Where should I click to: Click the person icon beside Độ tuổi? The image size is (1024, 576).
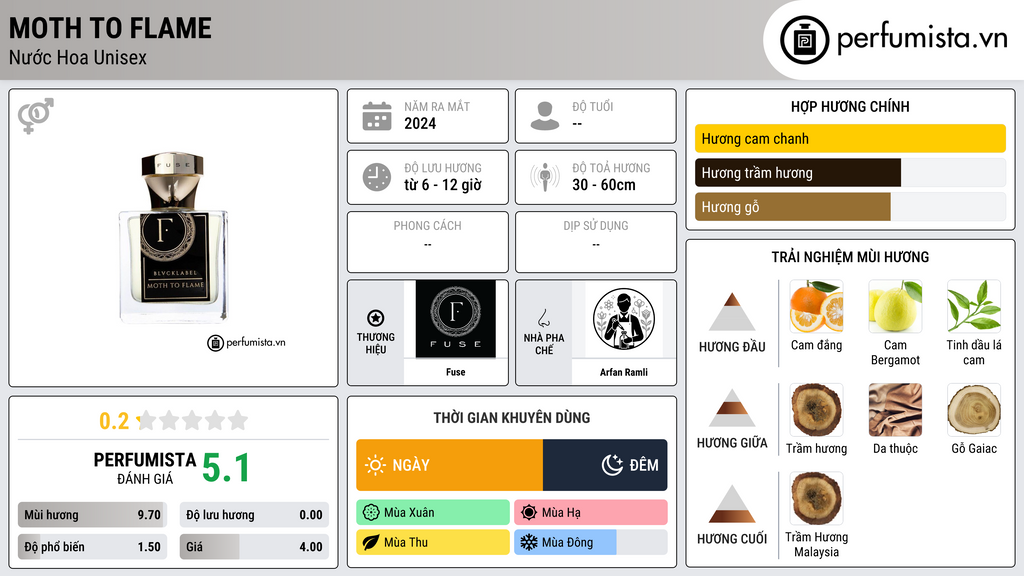545,116
